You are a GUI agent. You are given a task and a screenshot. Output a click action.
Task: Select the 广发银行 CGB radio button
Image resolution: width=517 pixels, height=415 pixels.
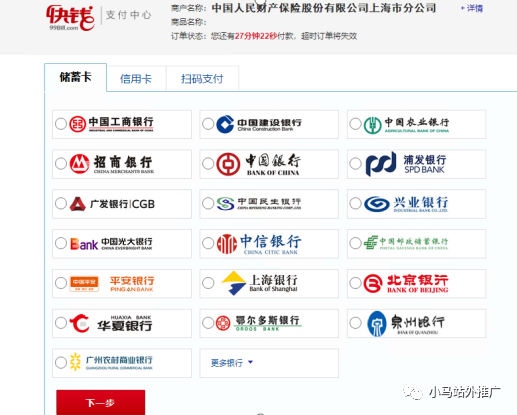pyautogui.click(x=61, y=203)
